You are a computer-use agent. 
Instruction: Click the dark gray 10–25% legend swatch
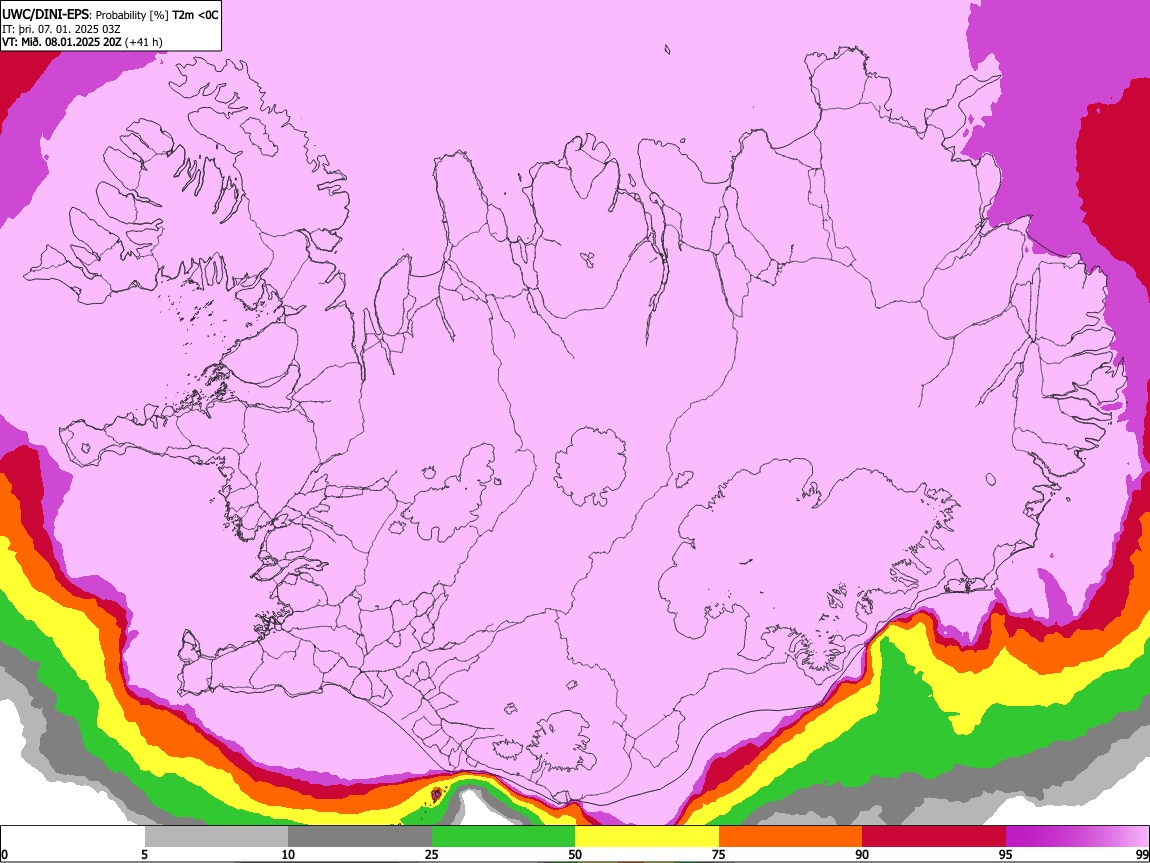tap(360, 837)
